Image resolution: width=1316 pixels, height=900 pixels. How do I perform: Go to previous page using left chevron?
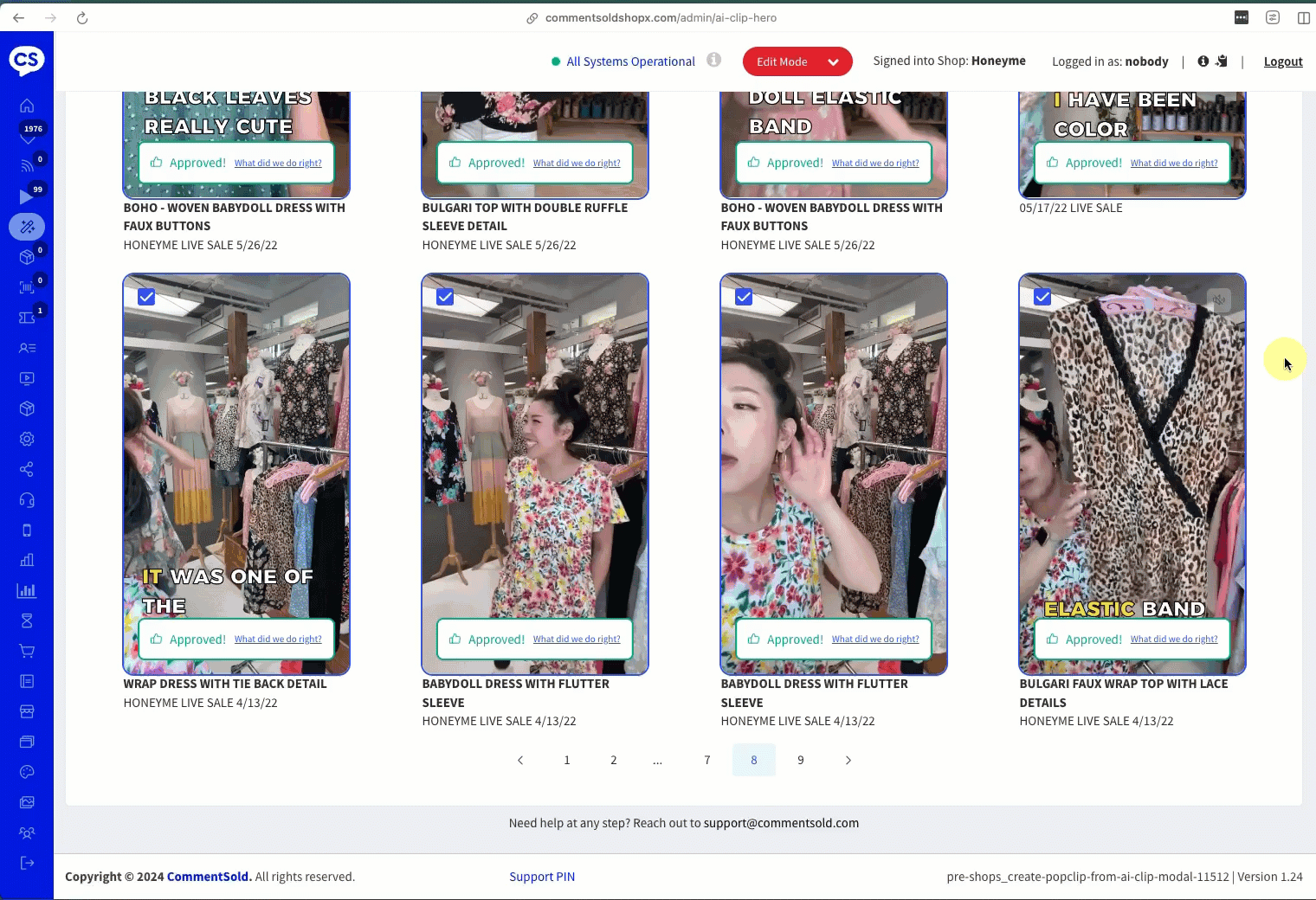coord(520,760)
